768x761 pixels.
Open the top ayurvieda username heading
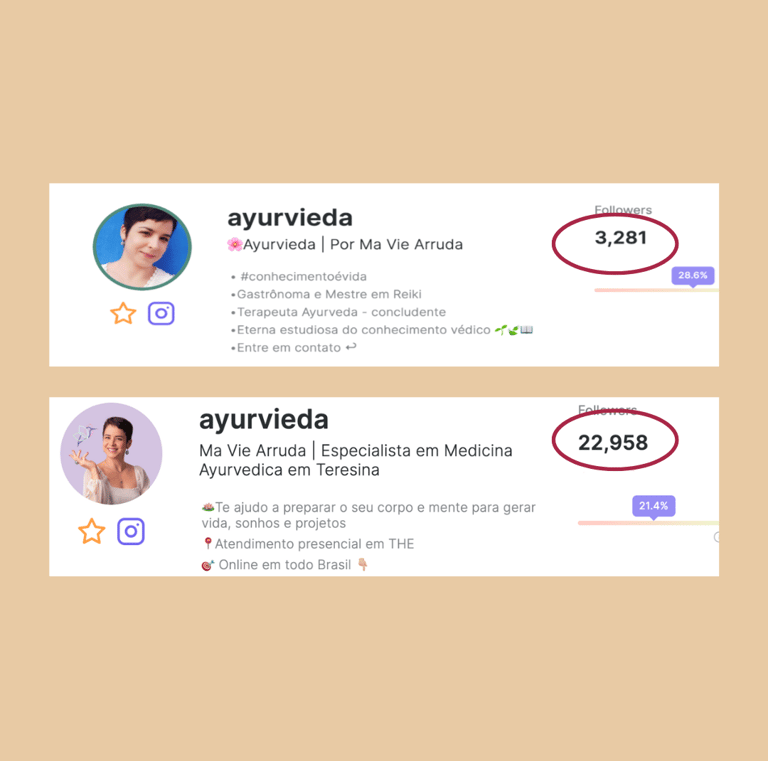(289, 218)
